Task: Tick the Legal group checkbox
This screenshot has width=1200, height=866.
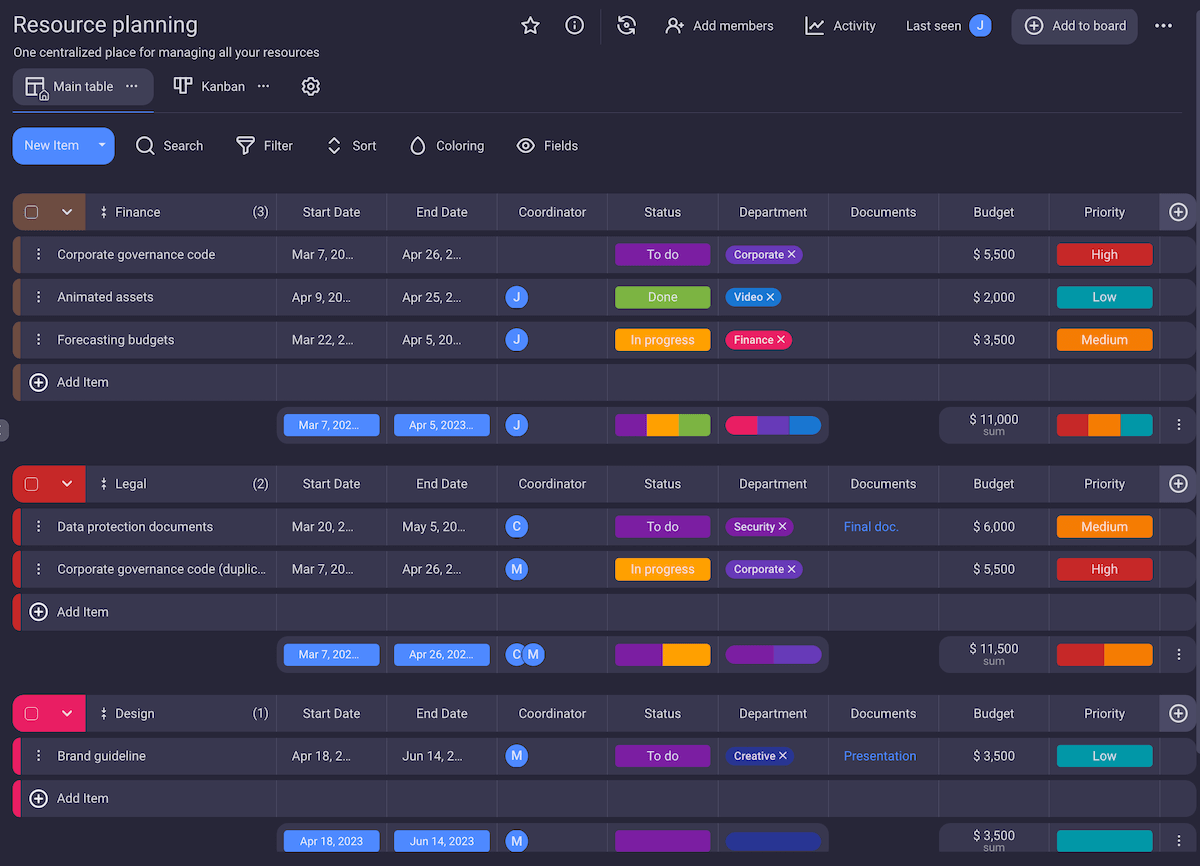Action: [32, 484]
